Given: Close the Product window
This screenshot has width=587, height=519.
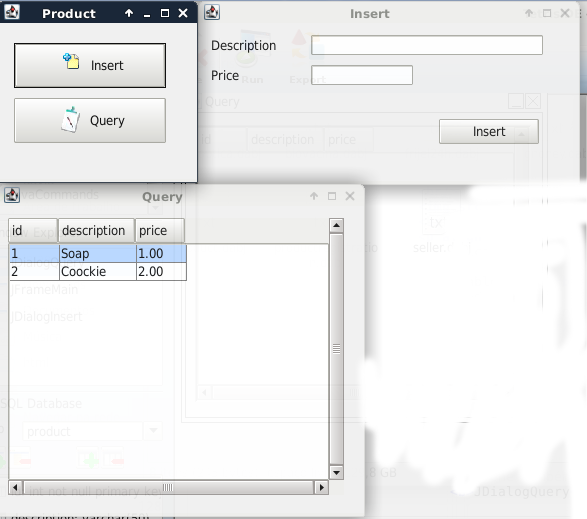Looking at the screenshot, I should (183, 13).
